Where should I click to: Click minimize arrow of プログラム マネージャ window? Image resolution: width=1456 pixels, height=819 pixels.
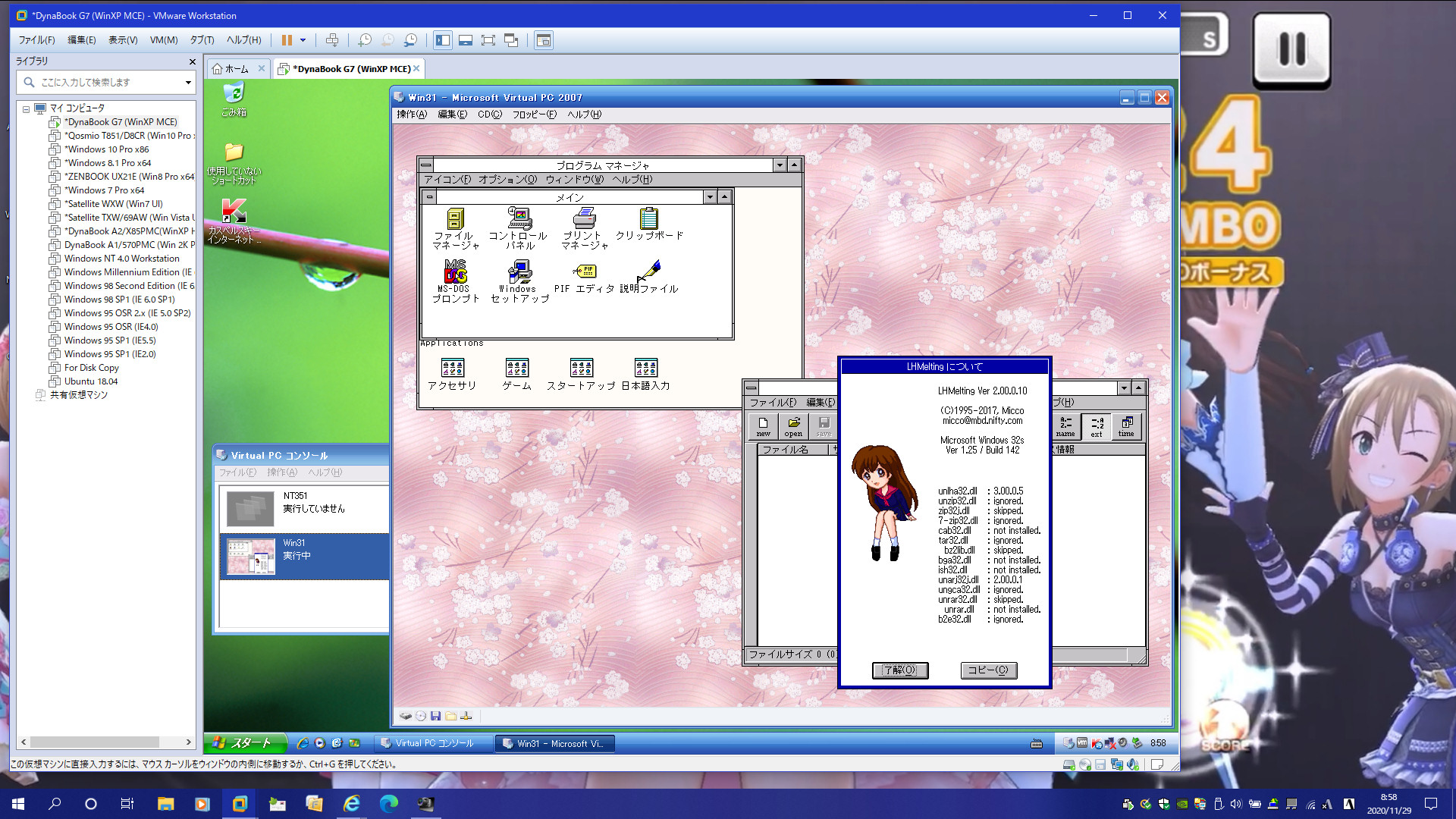tap(779, 165)
